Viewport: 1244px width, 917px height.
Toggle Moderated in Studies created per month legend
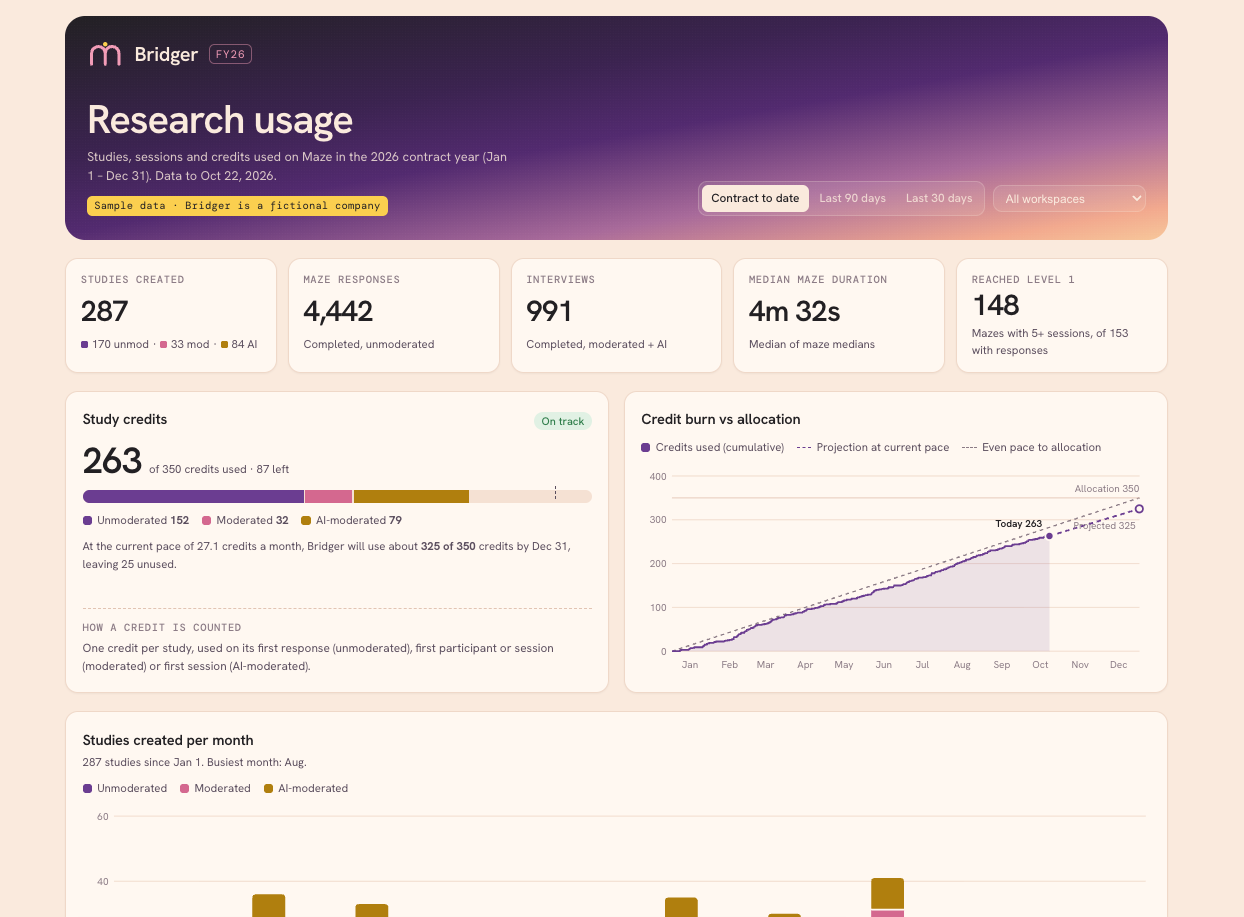pos(215,788)
